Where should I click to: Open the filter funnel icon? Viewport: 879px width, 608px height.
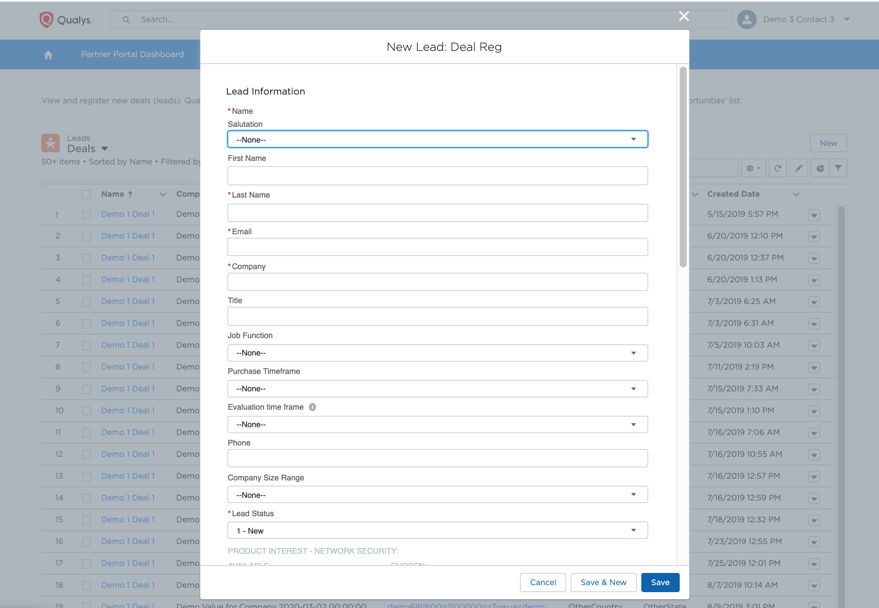[x=838, y=168]
